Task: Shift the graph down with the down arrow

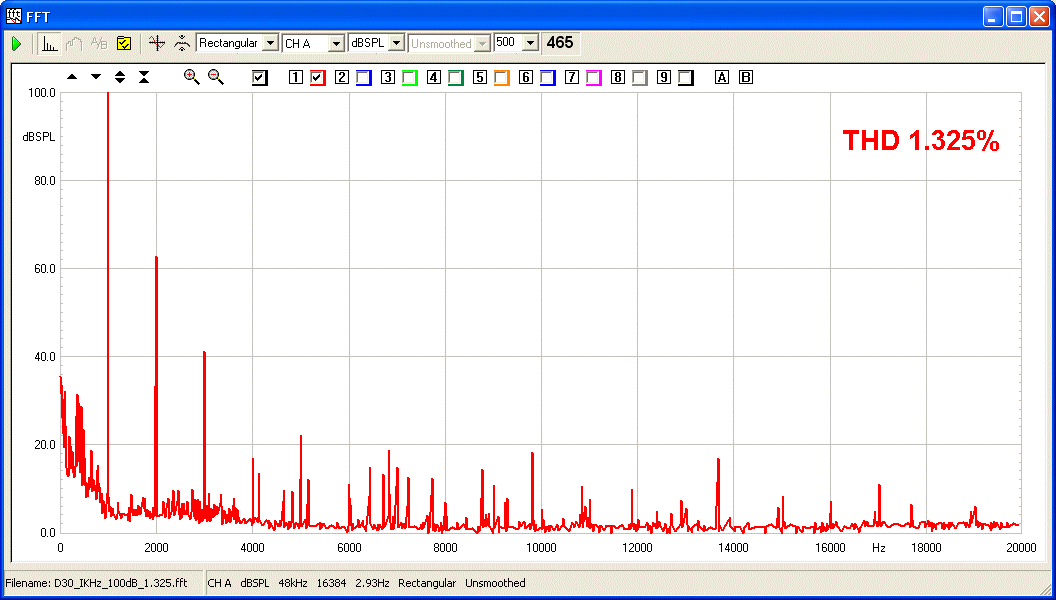Action: tap(96, 77)
